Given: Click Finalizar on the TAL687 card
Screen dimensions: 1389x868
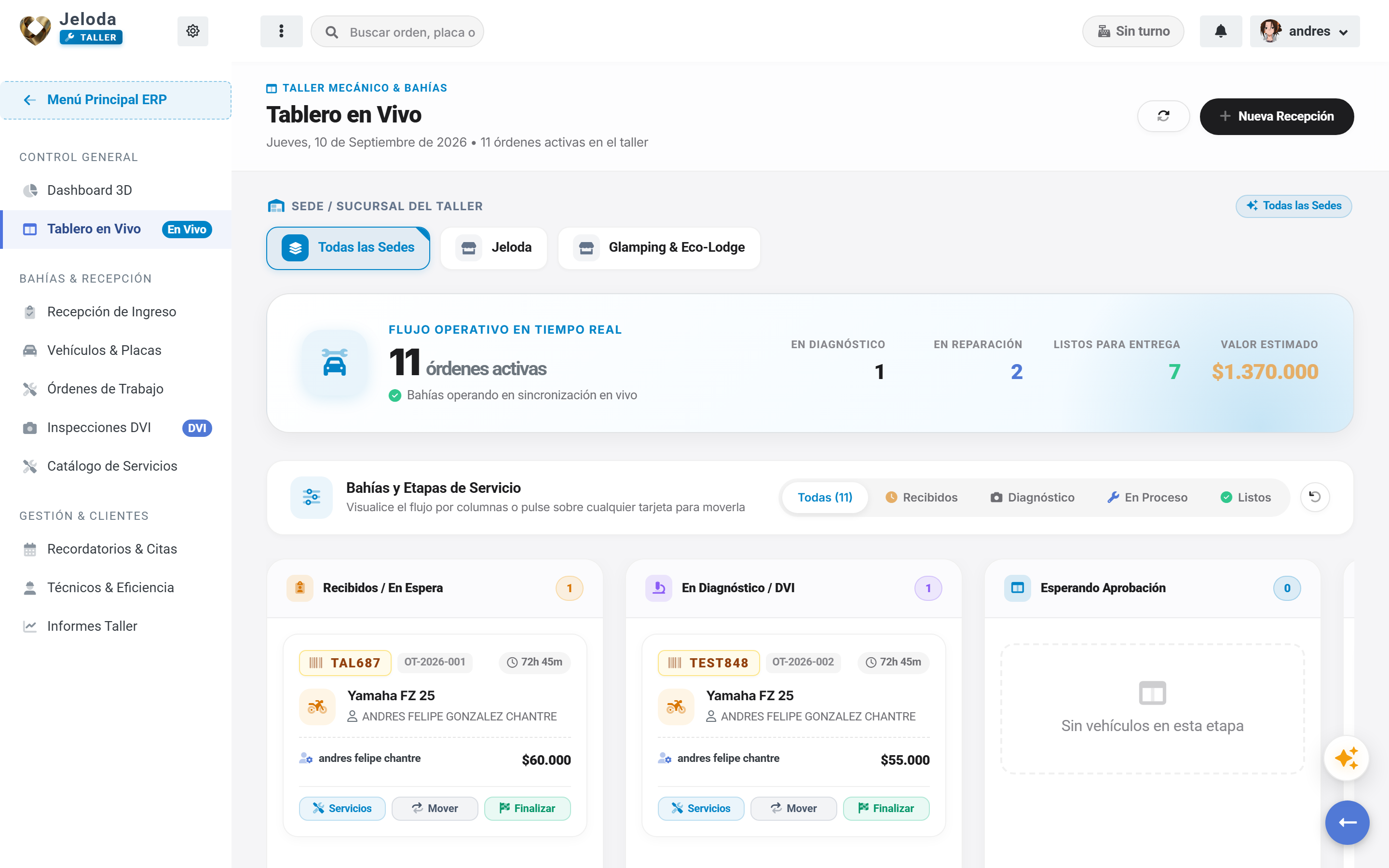Looking at the screenshot, I should point(528,808).
